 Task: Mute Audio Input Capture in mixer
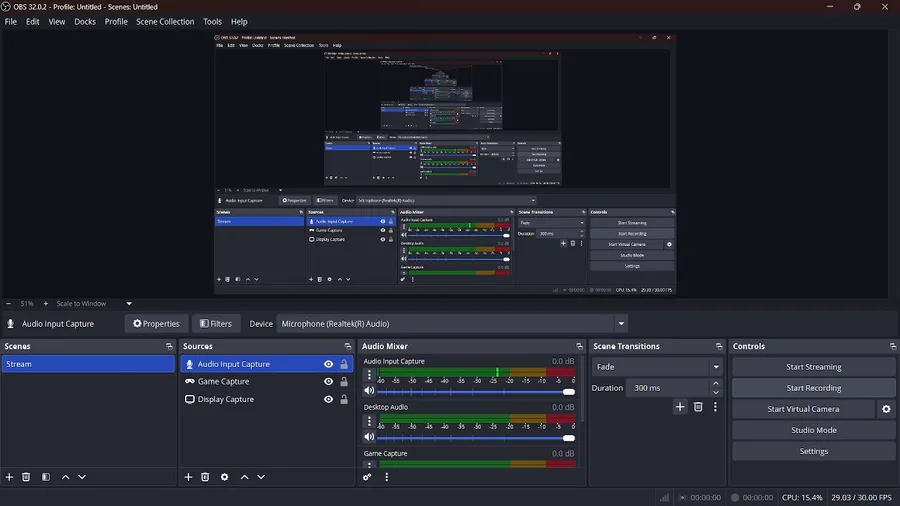(x=369, y=391)
